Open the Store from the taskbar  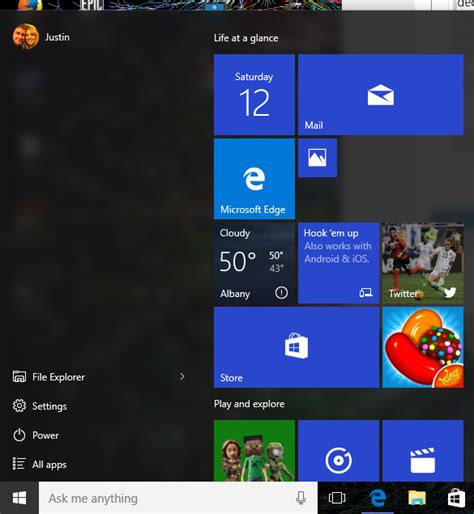tap(456, 498)
